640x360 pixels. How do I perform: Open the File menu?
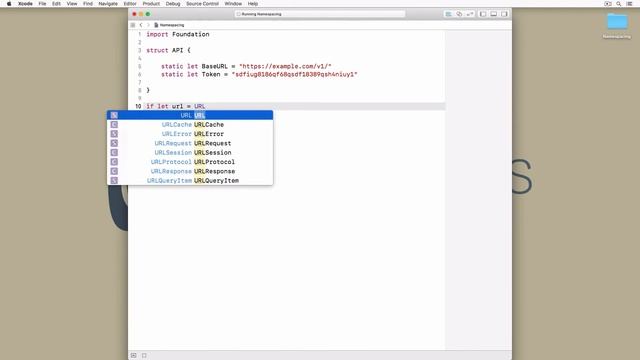42,4
